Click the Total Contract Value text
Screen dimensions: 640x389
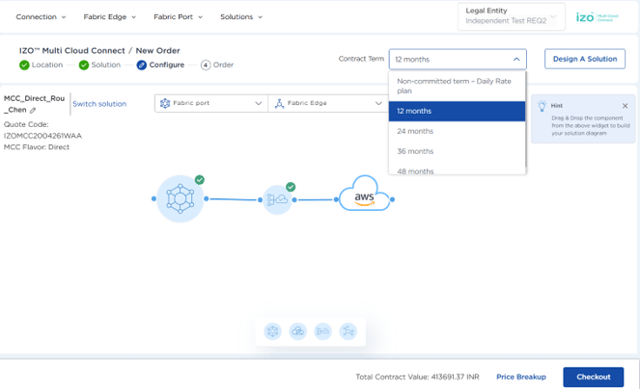(x=417, y=377)
